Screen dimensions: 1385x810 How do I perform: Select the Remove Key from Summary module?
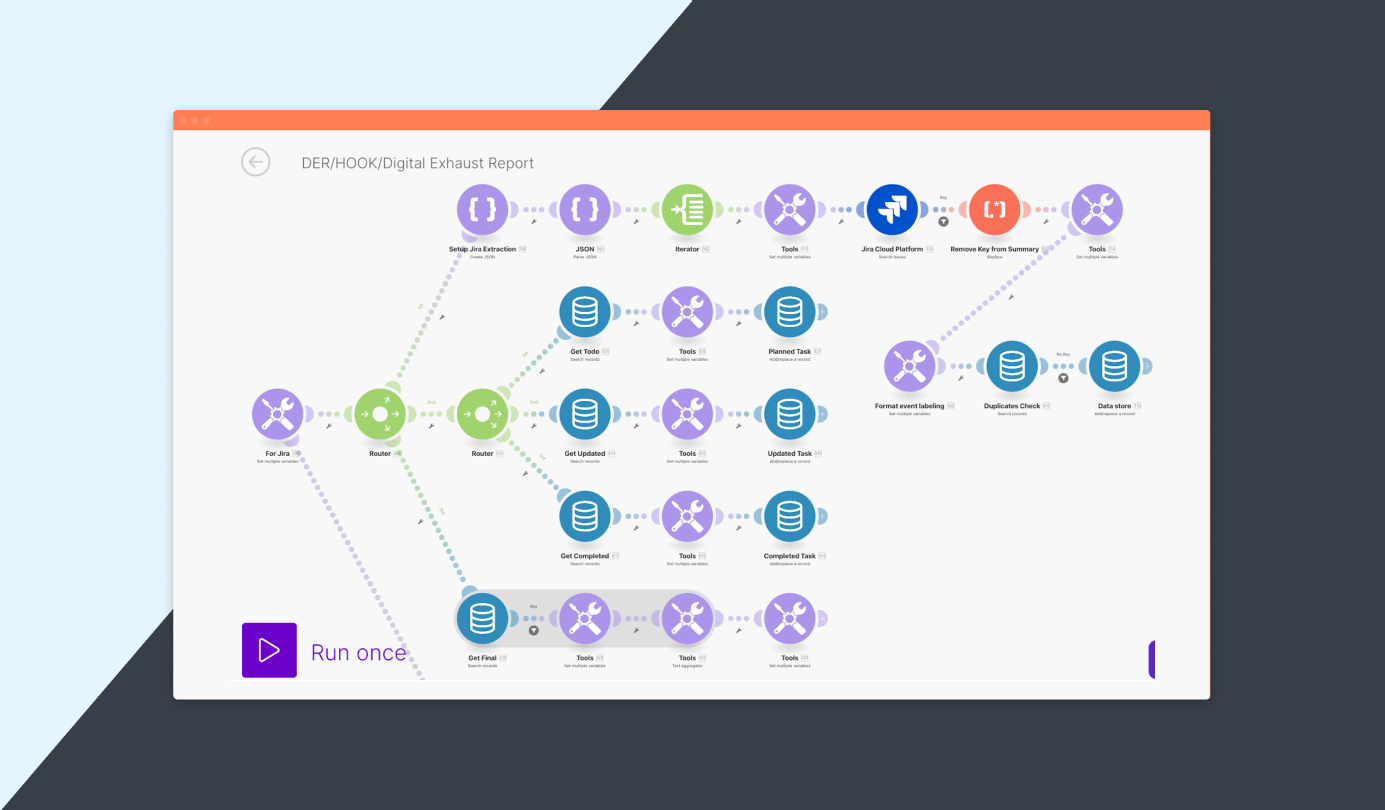[x=995, y=210]
